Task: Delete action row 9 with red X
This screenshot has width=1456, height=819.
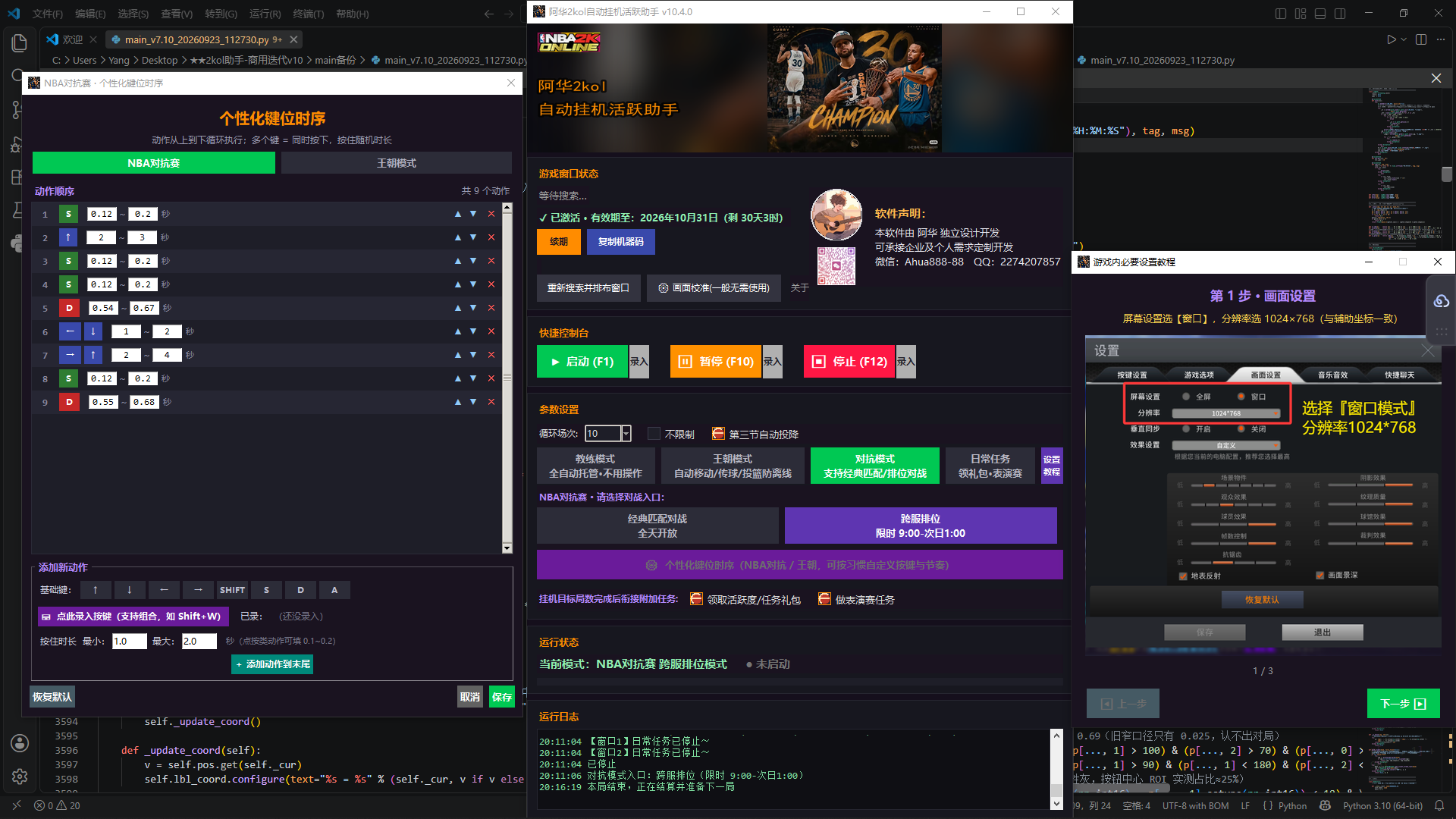Action: point(491,402)
